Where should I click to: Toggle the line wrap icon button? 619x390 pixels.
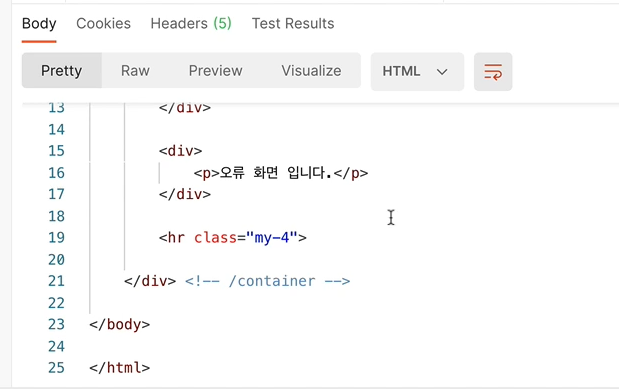coord(493,71)
